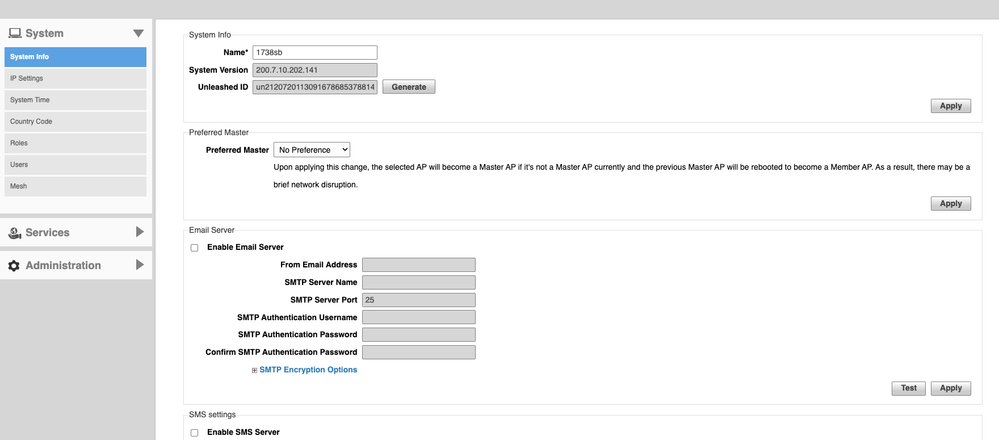Go to Country Code settings
The width and height of the screenshot is (999, 440).
click(75, 121)
